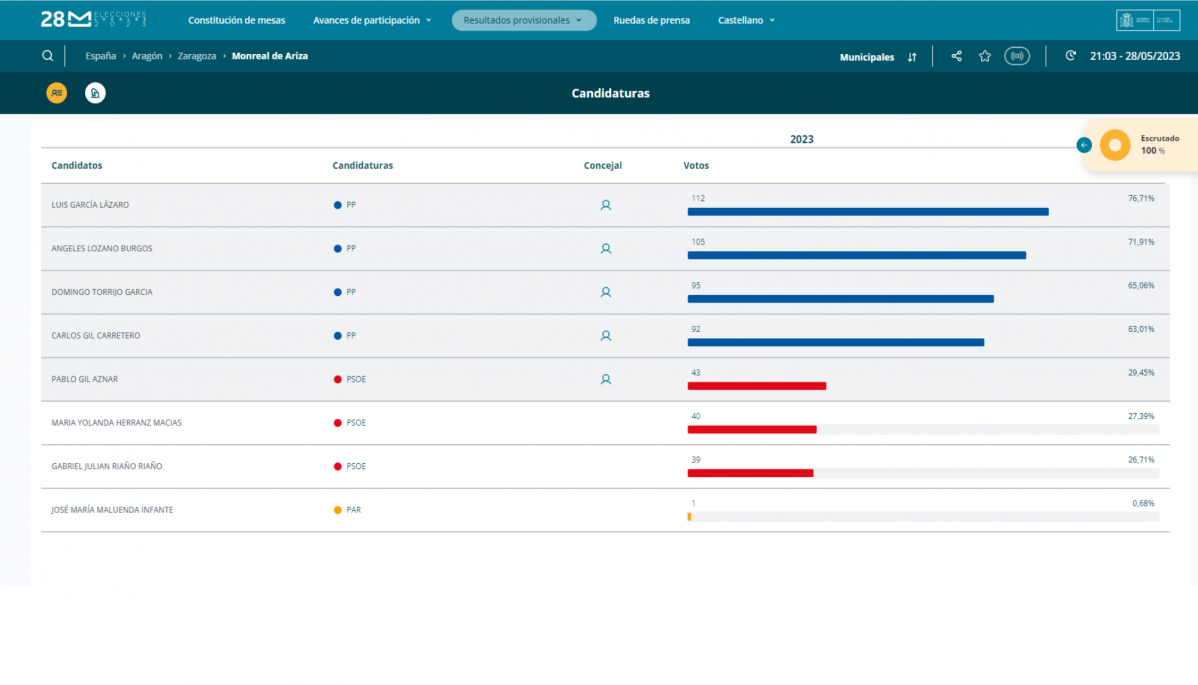
Task: Click the 112 votes blue bar
Action: click(868, 212)
